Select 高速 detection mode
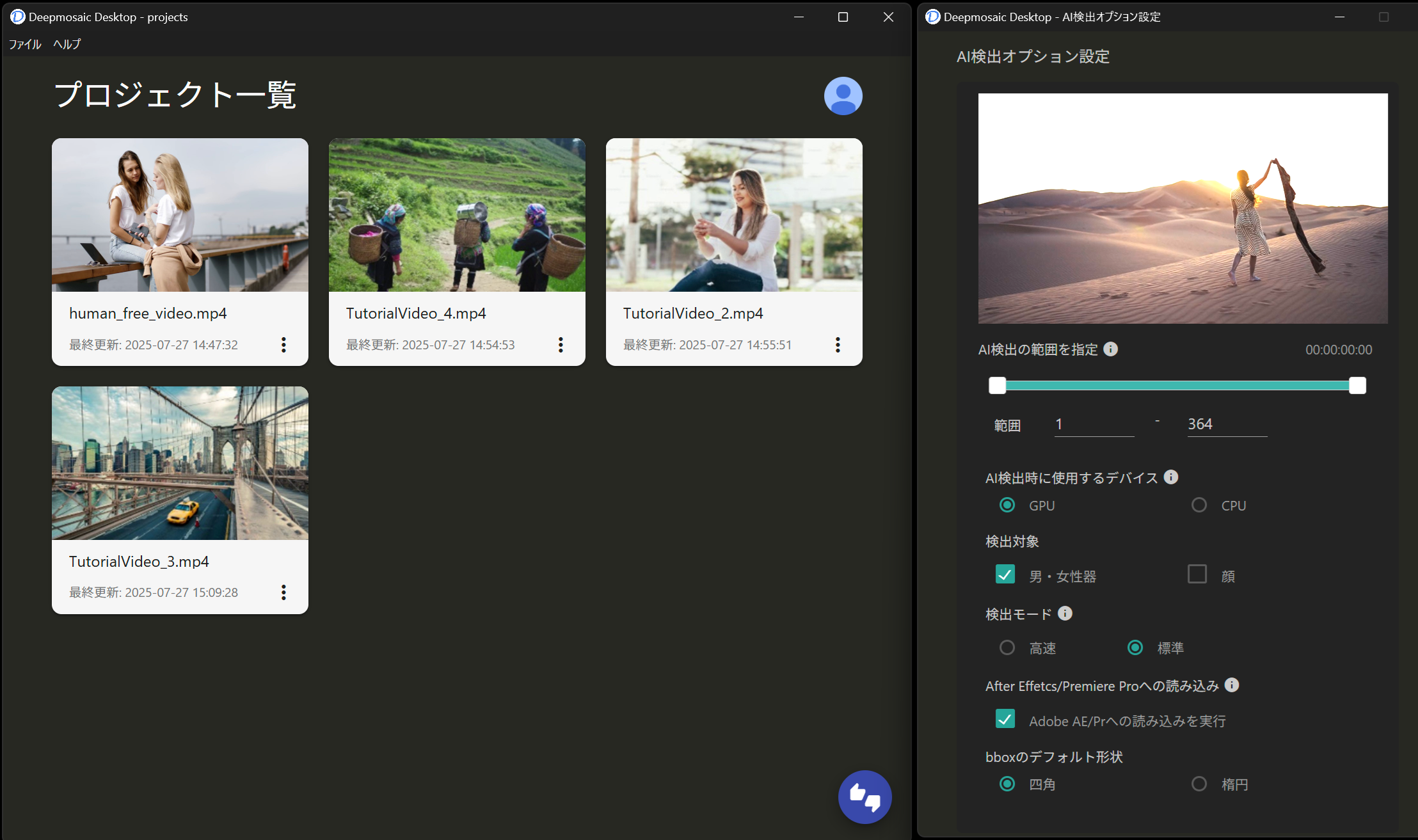 (1007, 648)
